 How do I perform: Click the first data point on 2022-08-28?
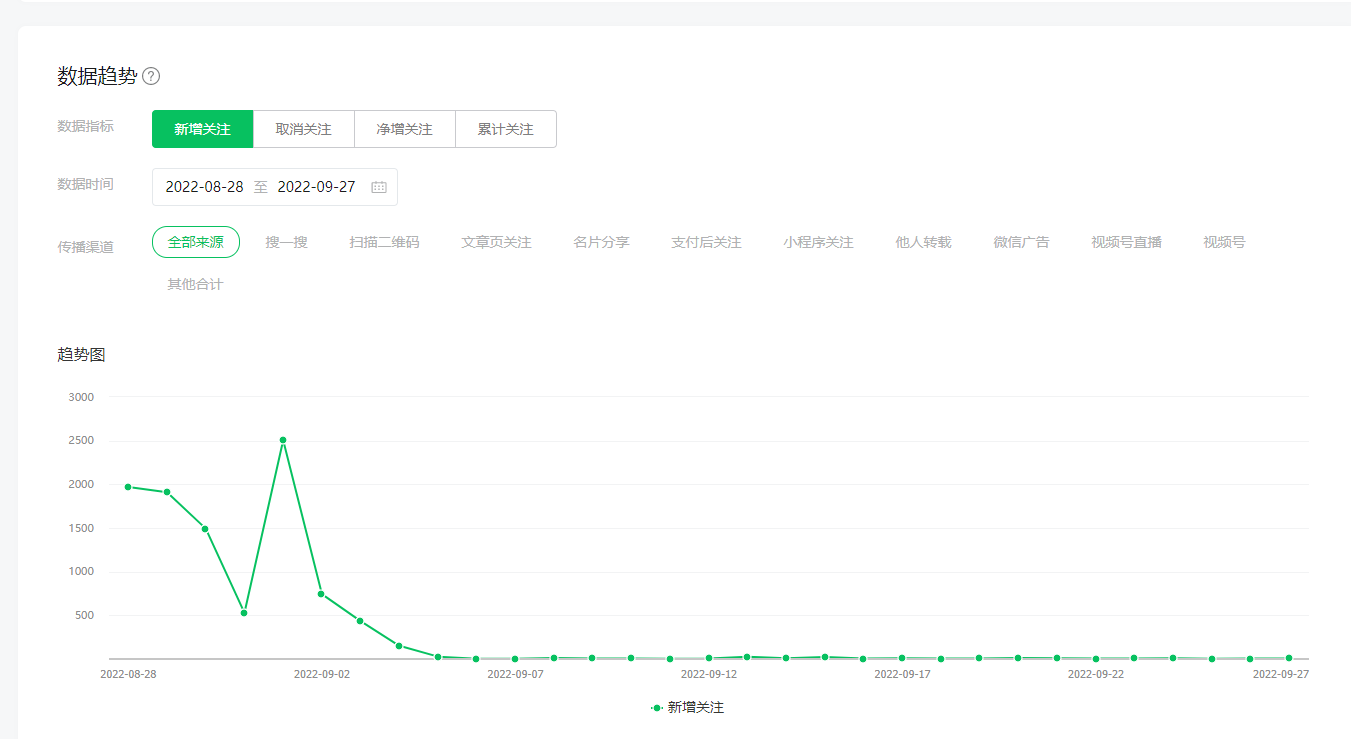click(128, 487)
